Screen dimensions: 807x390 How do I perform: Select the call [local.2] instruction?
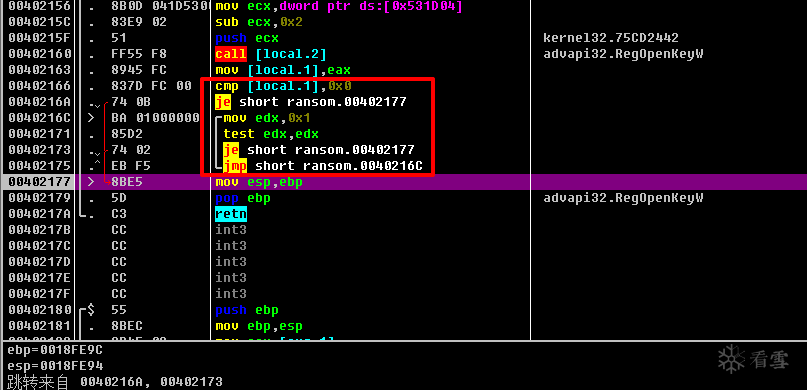coord(271,54)
